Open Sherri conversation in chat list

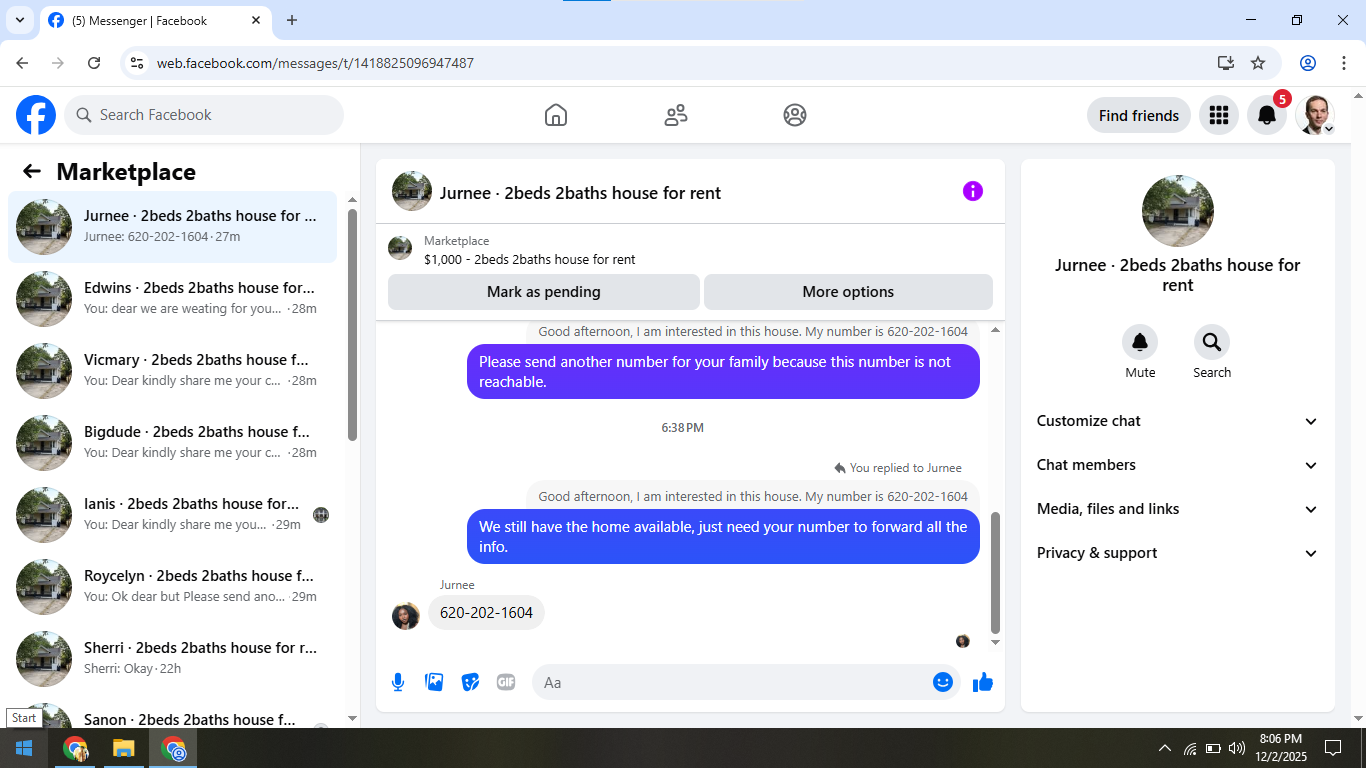coord(173,658)
